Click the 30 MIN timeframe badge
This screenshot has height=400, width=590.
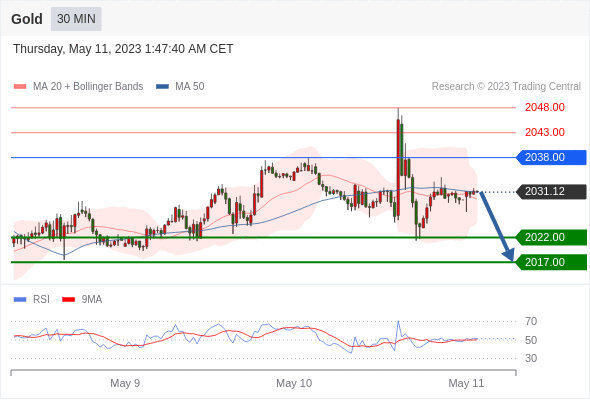[76, 19]
